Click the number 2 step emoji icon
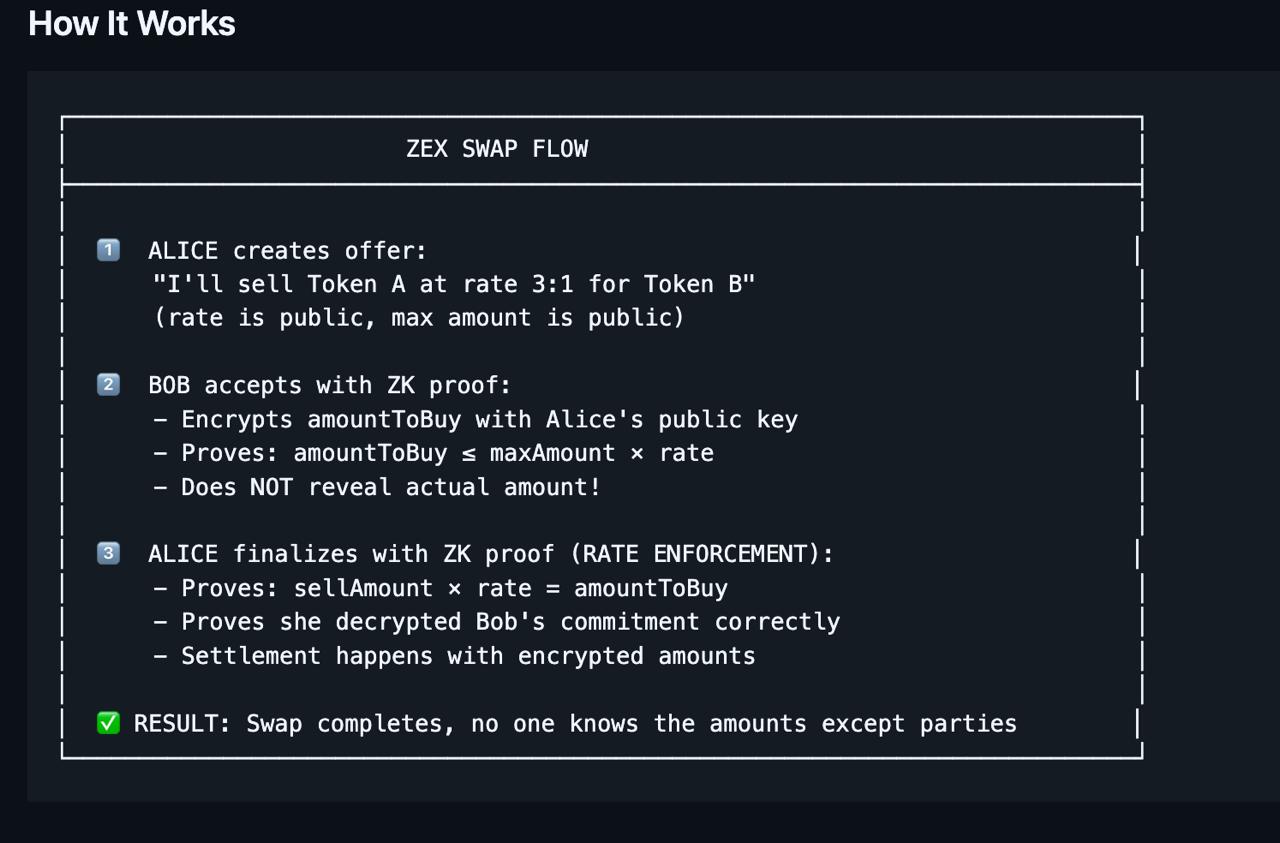The image size is (1280, 843). pos(108,385)
